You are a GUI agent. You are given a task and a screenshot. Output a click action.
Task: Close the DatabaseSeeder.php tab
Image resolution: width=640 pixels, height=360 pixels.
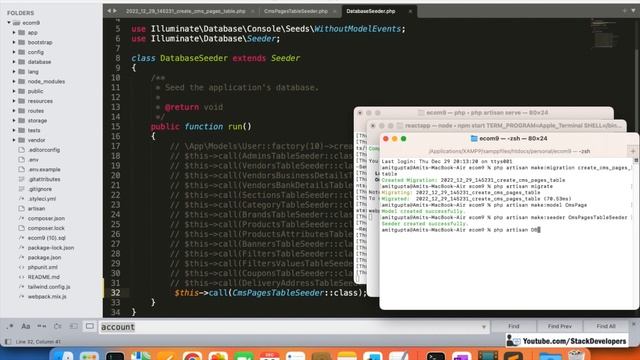410,11
